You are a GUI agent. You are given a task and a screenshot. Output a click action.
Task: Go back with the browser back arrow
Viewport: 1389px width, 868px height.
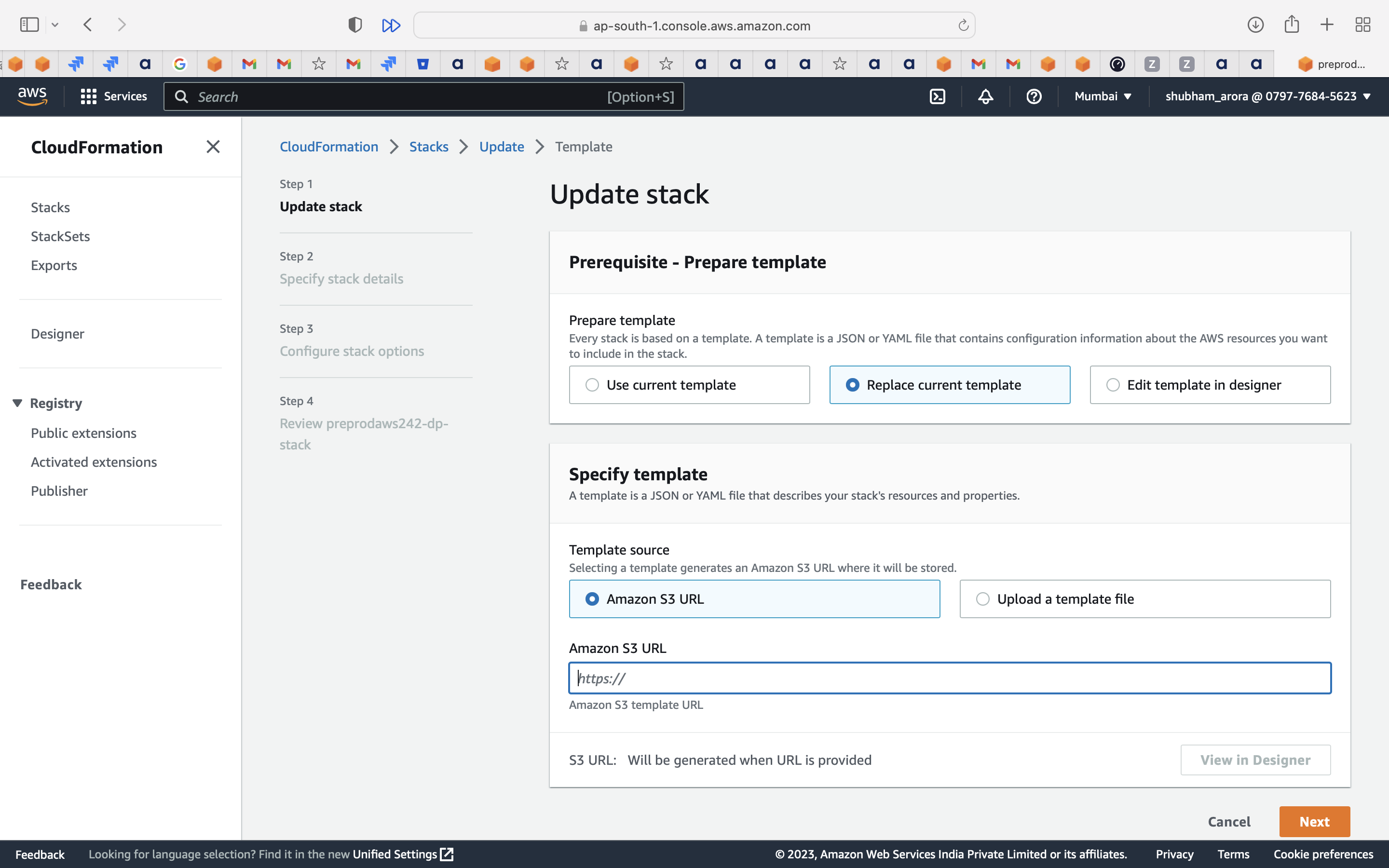88,25
